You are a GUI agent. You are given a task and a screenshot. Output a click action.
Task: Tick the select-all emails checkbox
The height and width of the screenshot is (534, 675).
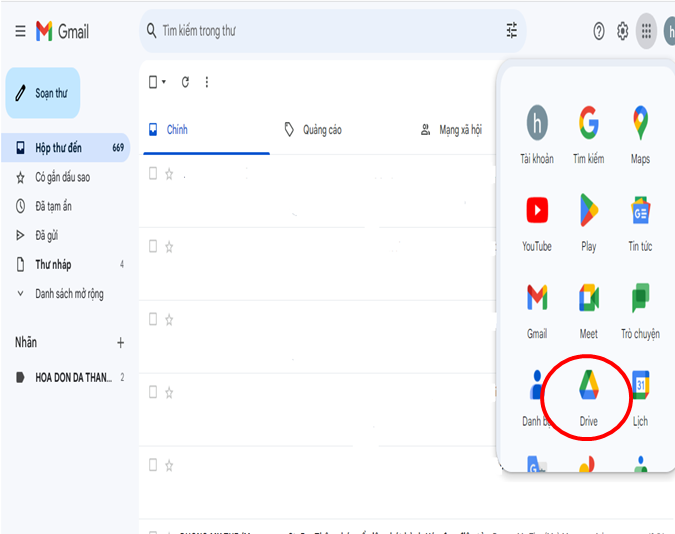click(153, 82)
